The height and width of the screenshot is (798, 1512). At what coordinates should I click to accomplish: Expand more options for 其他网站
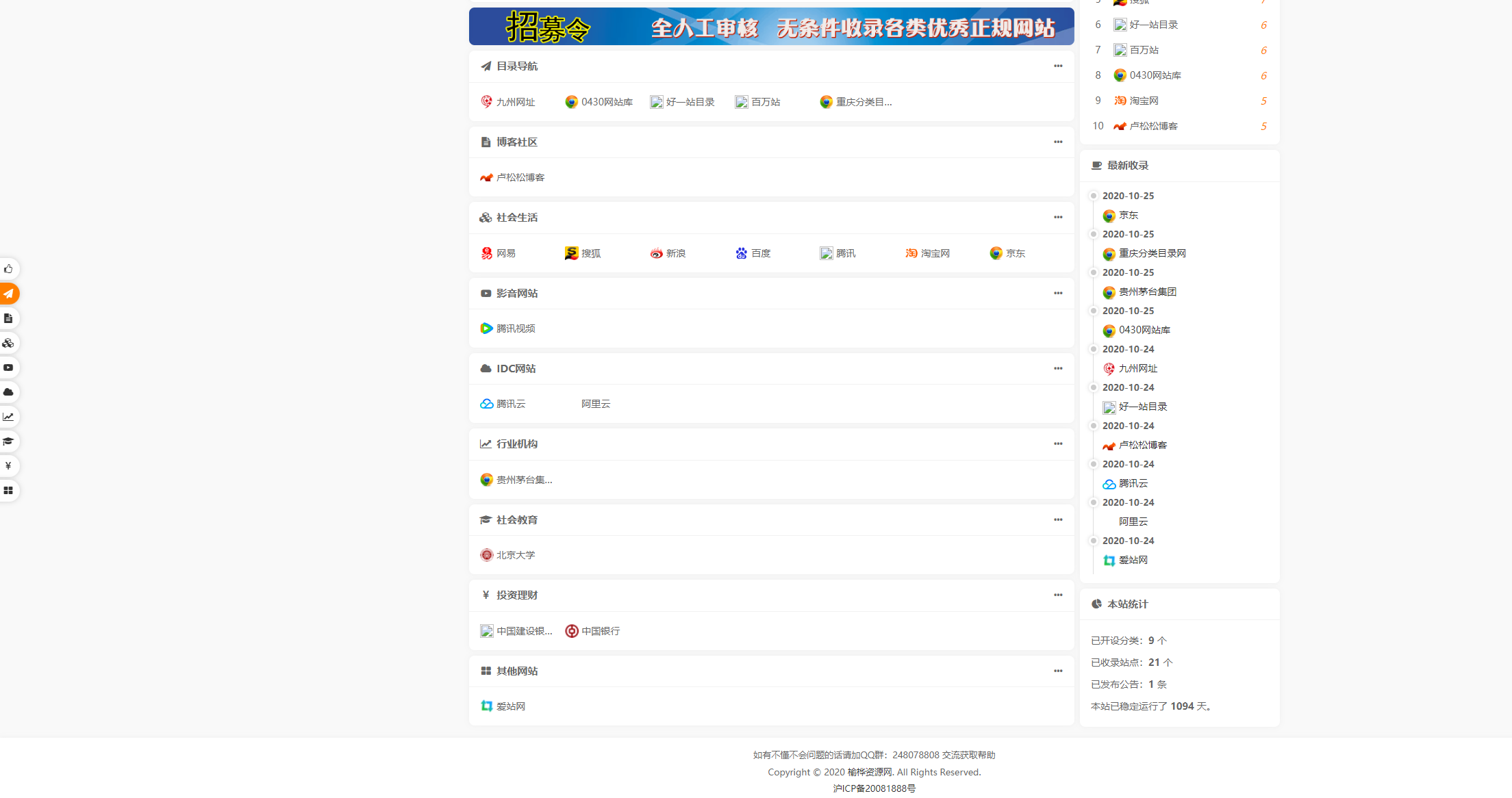1058,671
